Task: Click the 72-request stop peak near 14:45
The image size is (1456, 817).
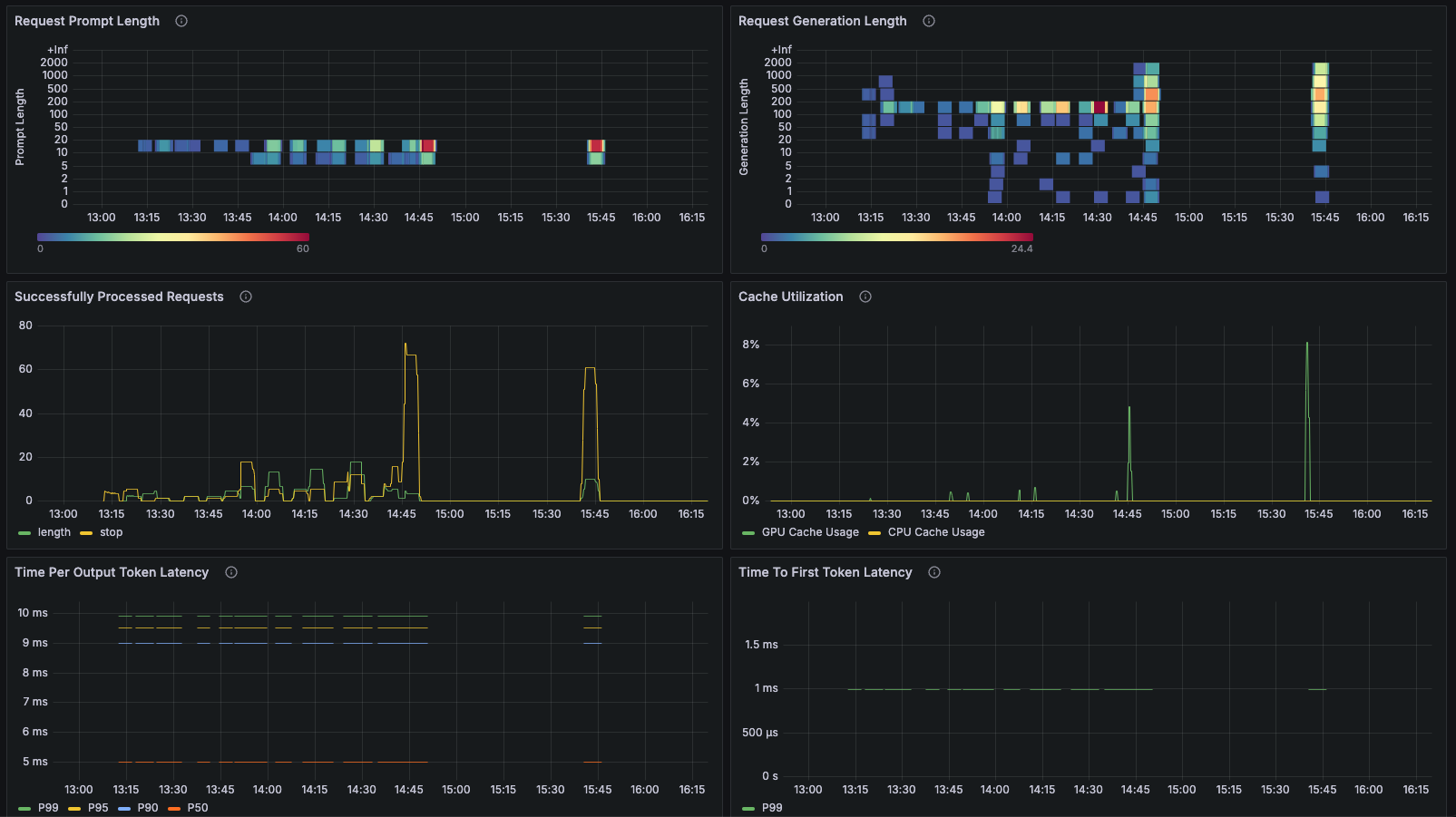Action: click(x=406, y=345)
